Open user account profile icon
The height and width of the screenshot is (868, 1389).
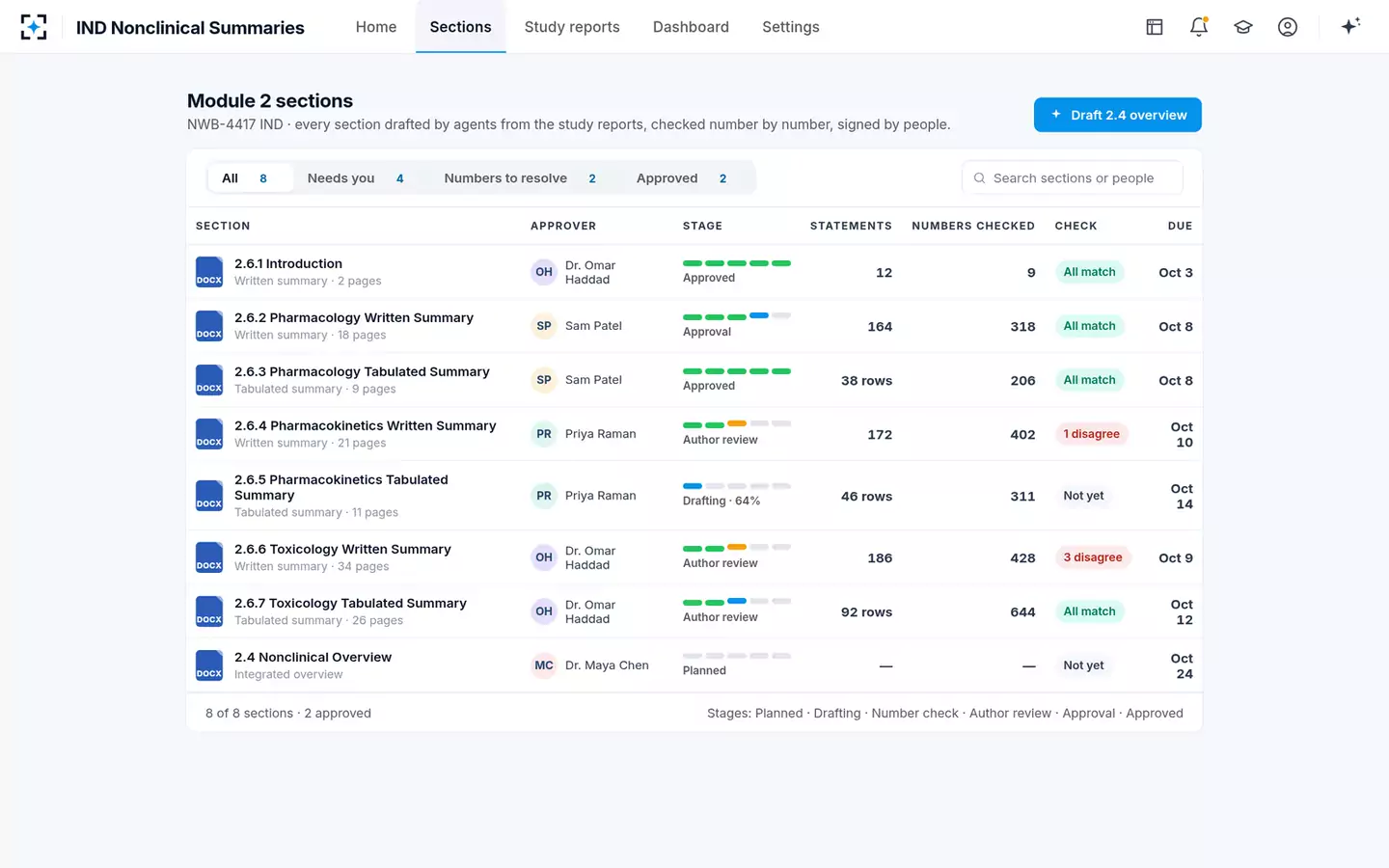(x=1288, y=27)
